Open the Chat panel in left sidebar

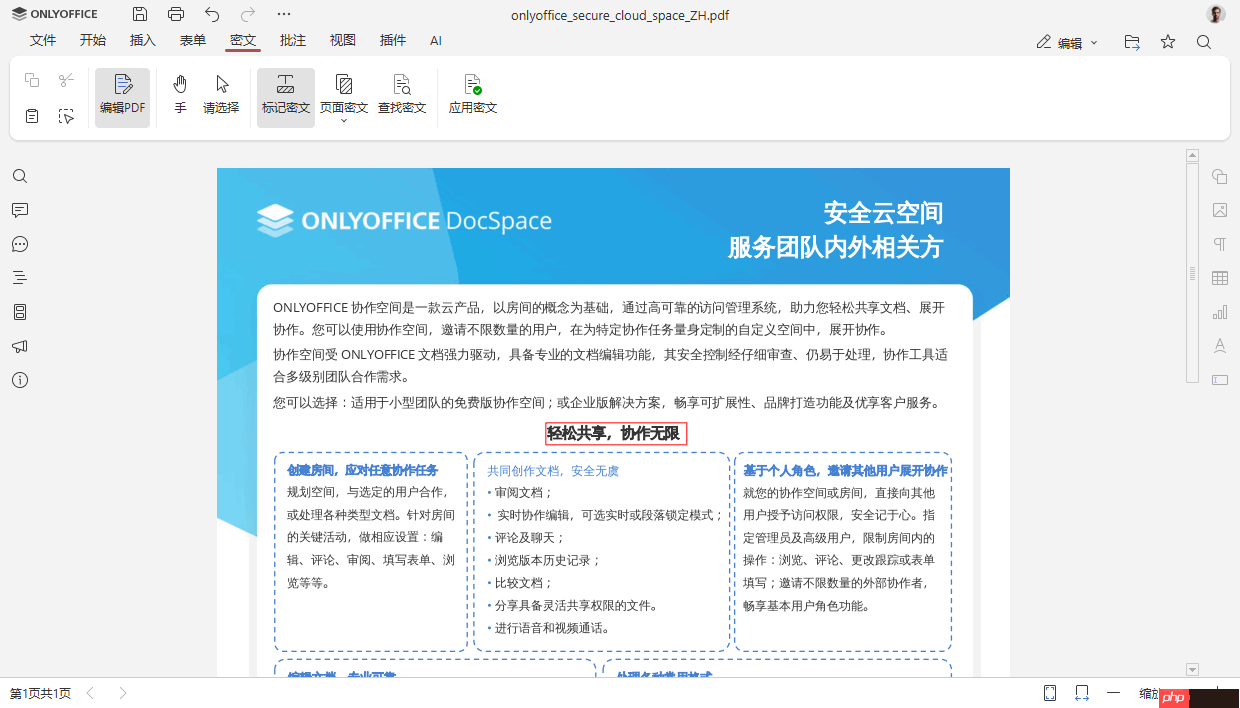pyautogui.click(x=19, y=244)
